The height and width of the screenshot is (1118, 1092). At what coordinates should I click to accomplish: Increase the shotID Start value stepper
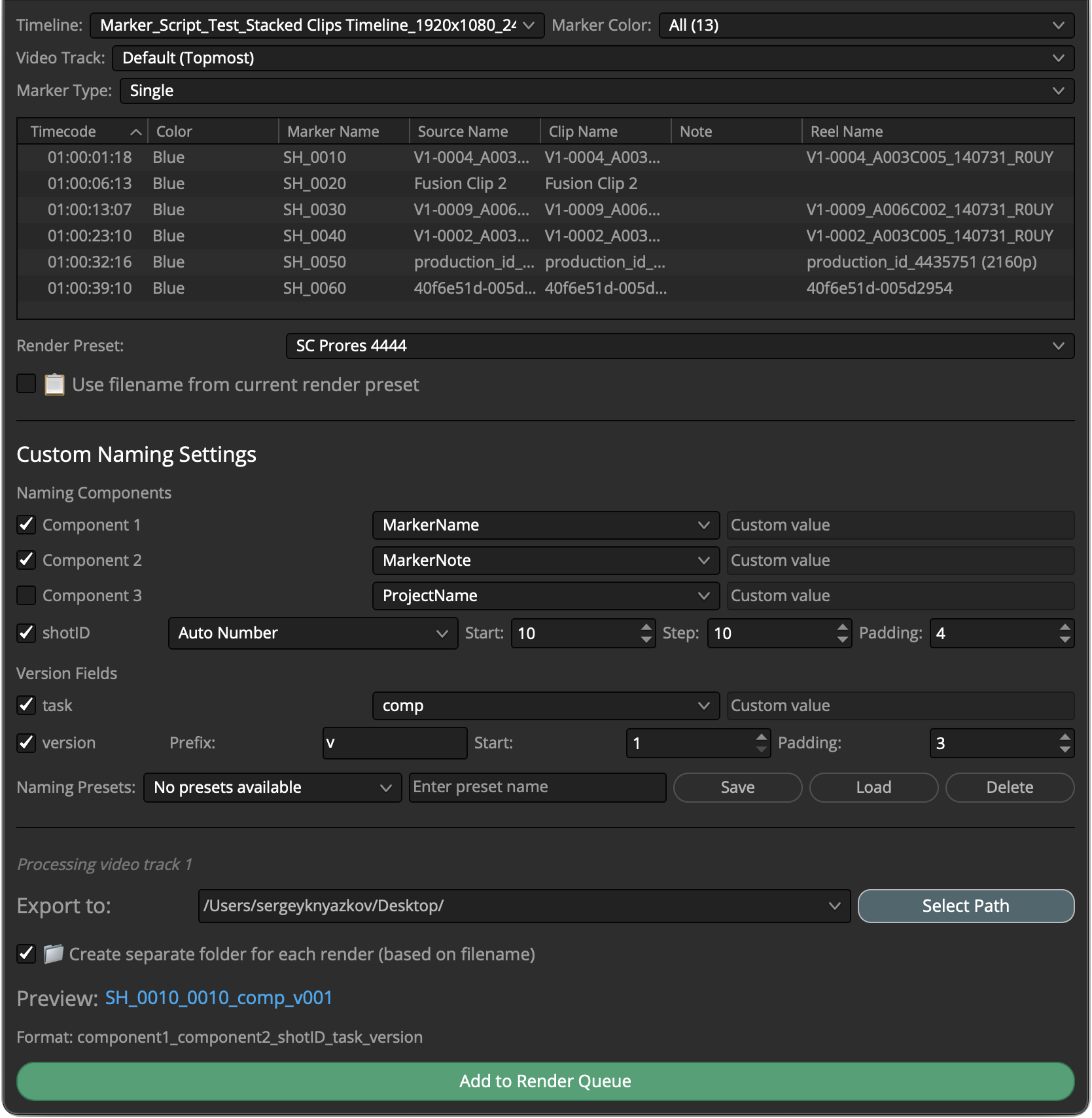(646, 627)
